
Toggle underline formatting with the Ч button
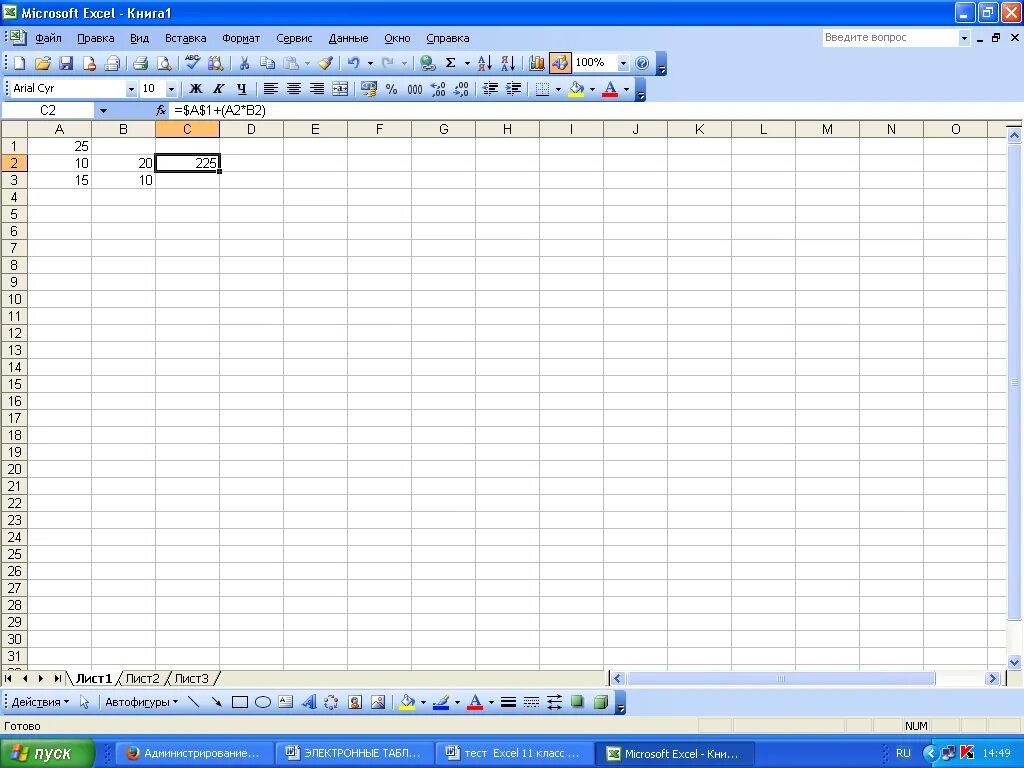click(241, 88)
